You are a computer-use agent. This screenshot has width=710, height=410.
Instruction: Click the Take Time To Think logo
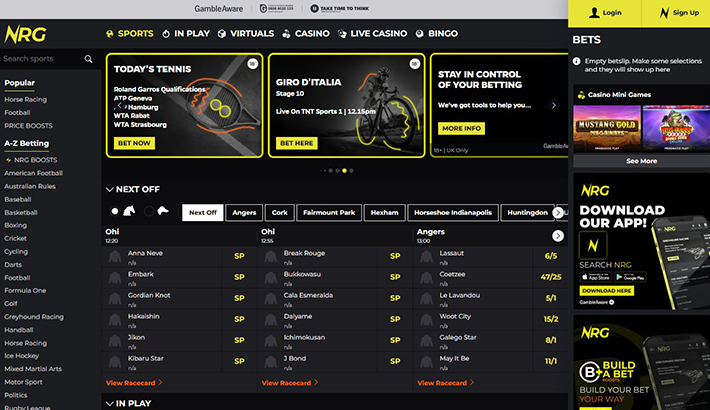[x=340, y=9]
